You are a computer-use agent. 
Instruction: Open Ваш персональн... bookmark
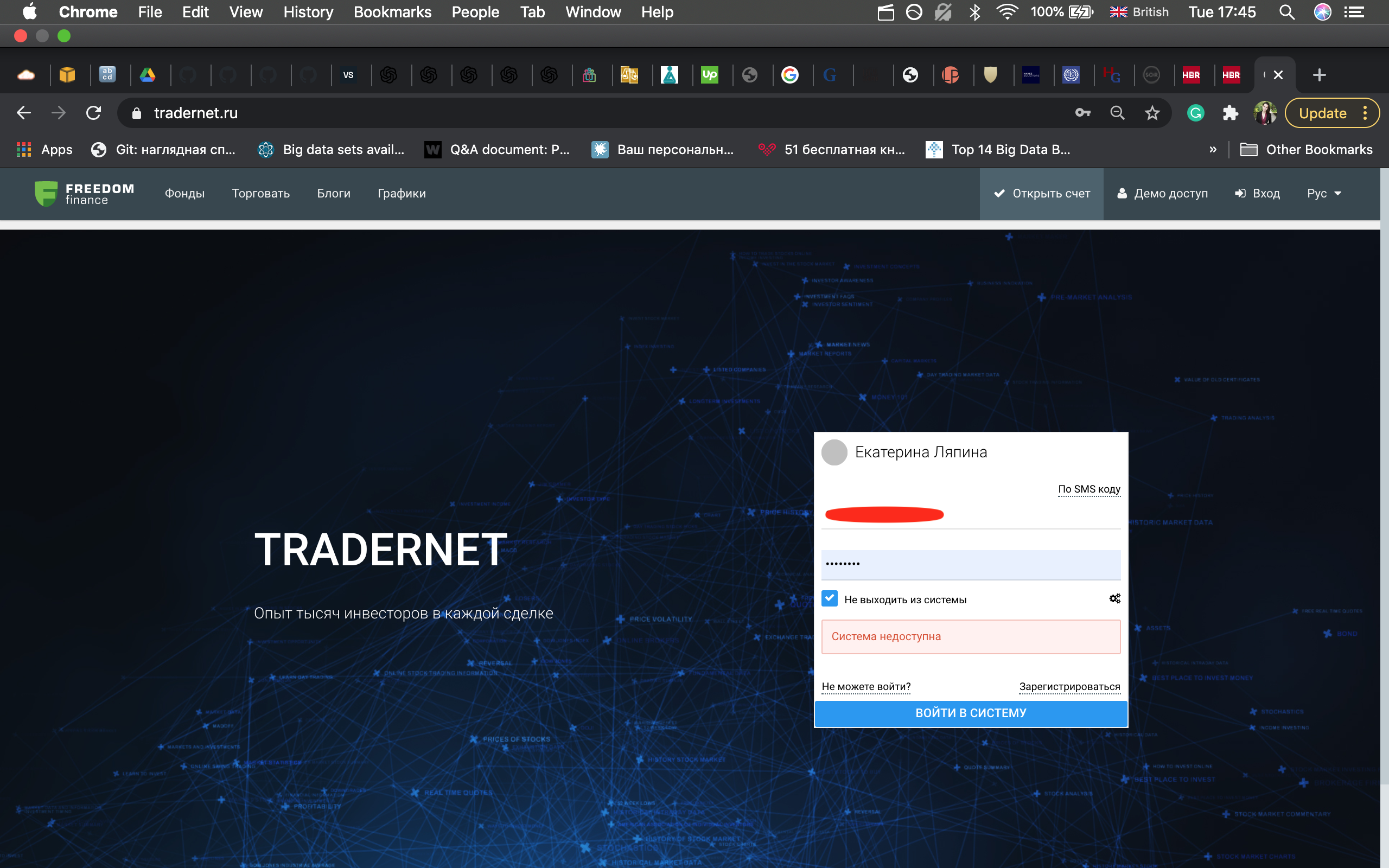tap(663, 150)
